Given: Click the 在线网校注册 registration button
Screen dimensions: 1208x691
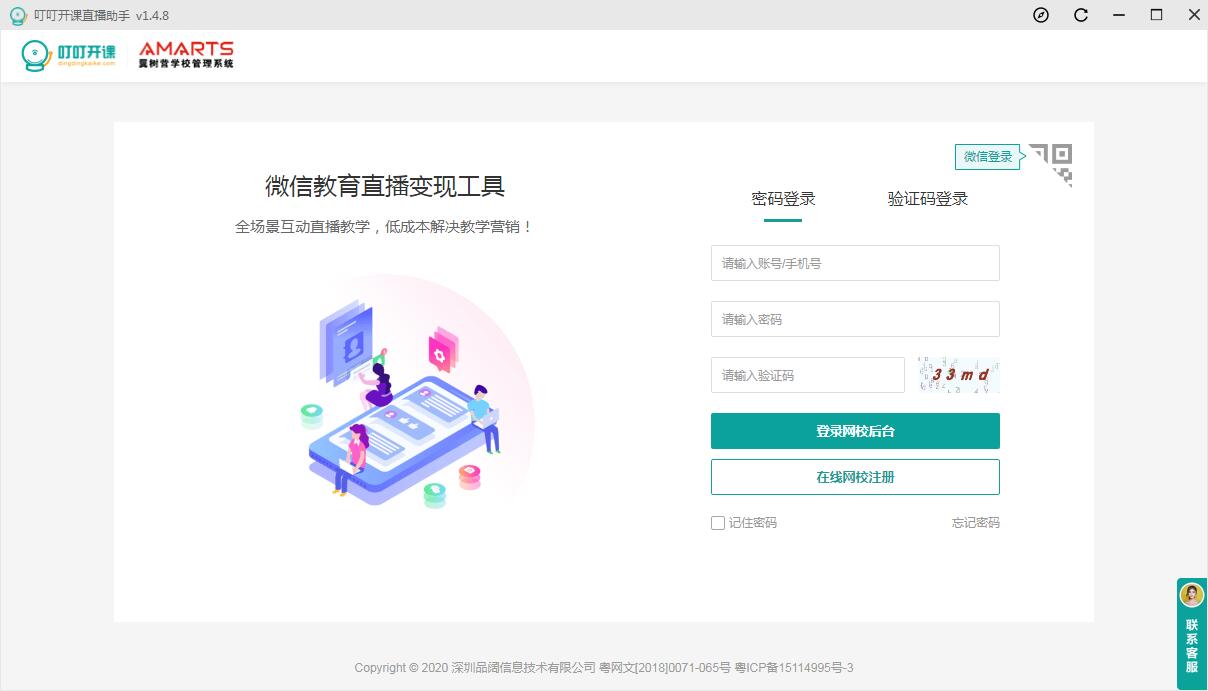Looking at the screenshot, I should tap(855, 477).
